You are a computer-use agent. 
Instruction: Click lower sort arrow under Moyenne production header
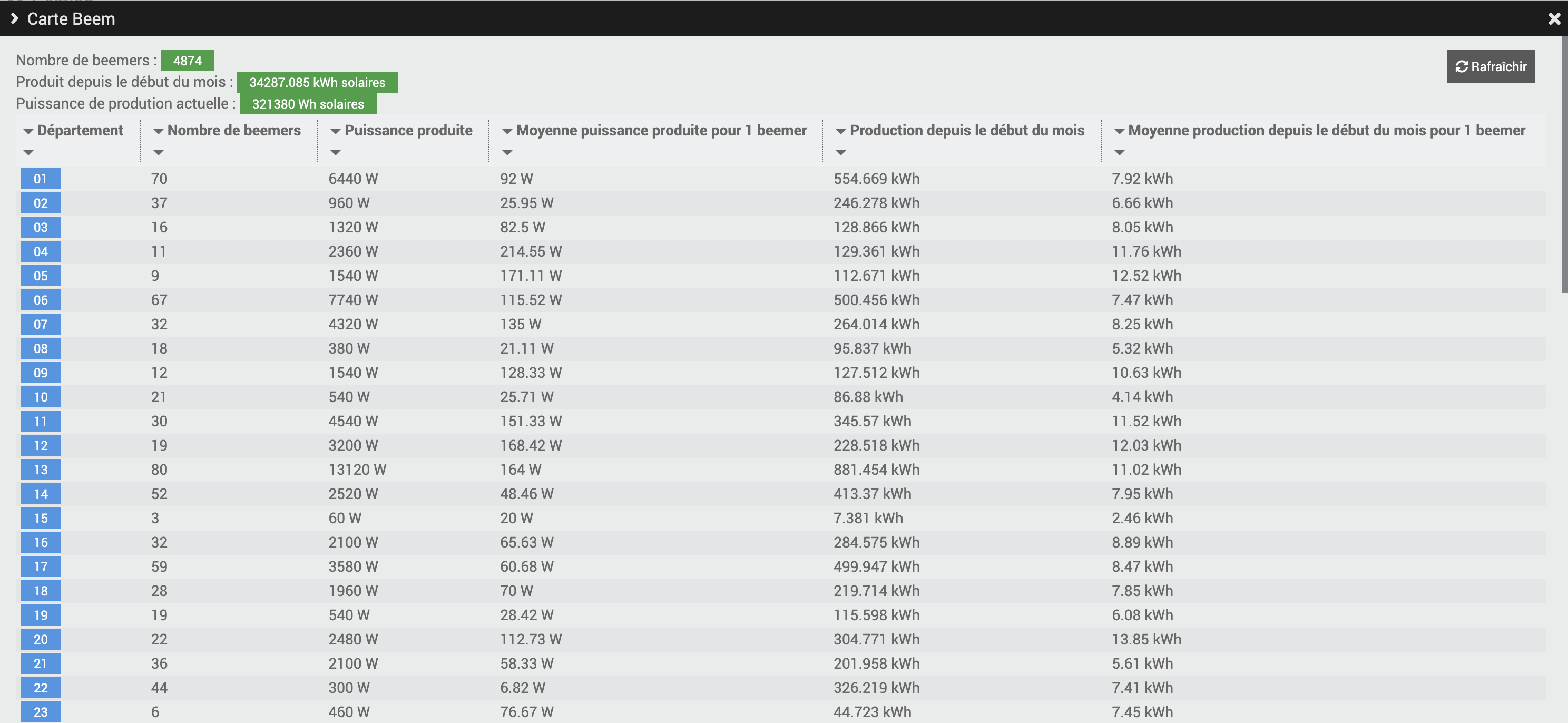click(x=1119, y=153)
